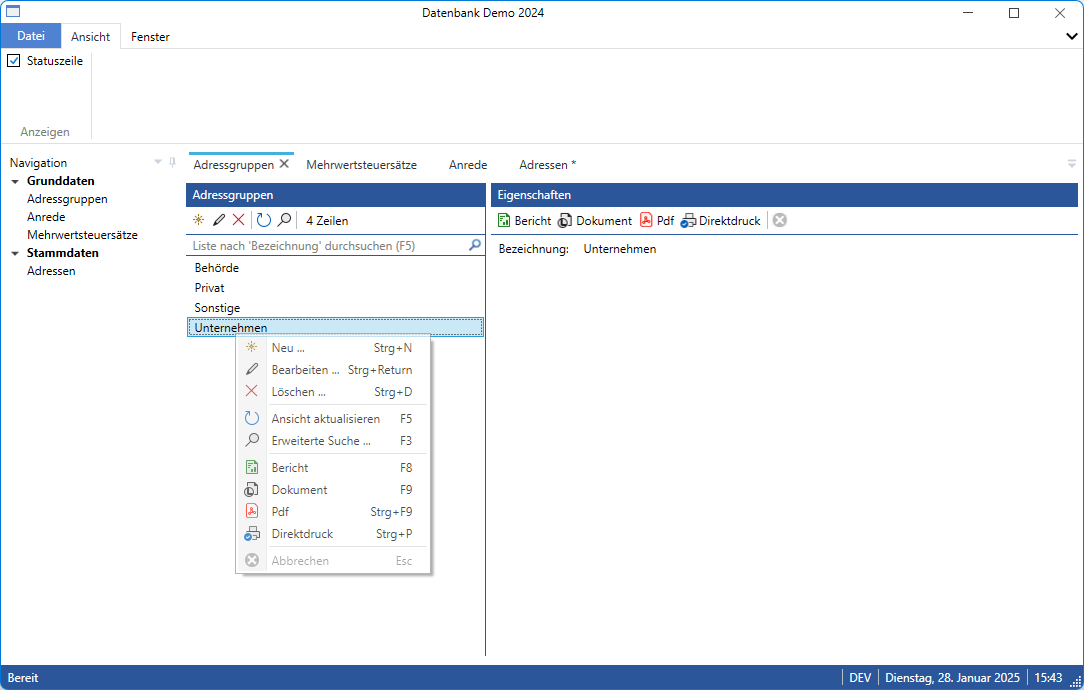Open Anrede in the Navigation tree
Screen dimensions: 1084x690
pyautogui.click(x=46, y=217)
